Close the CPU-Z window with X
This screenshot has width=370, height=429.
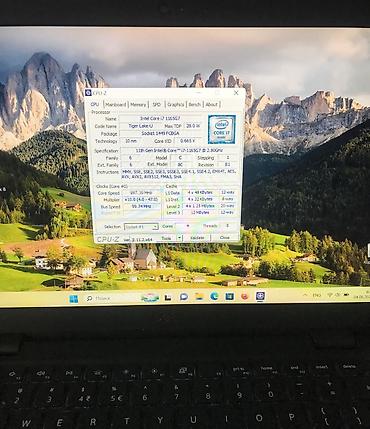click(236, 93)
